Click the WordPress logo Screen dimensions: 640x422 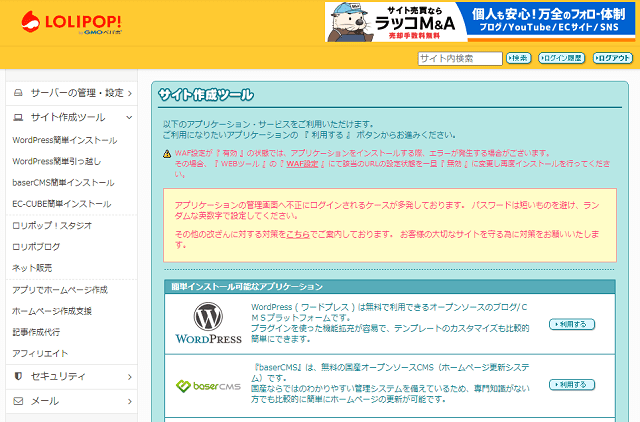tap(208, 323)
